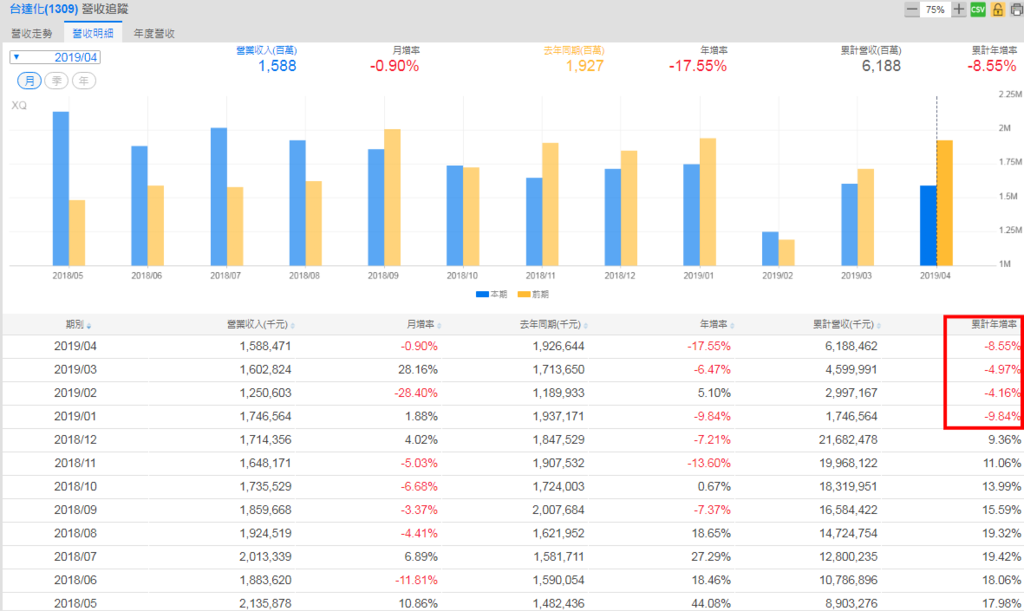The height and width of the screenshot is (611, 1024).
Task: Sort the table's 月增率 column via its arrow
Action: pyautogui.click(x=440, y=326)
